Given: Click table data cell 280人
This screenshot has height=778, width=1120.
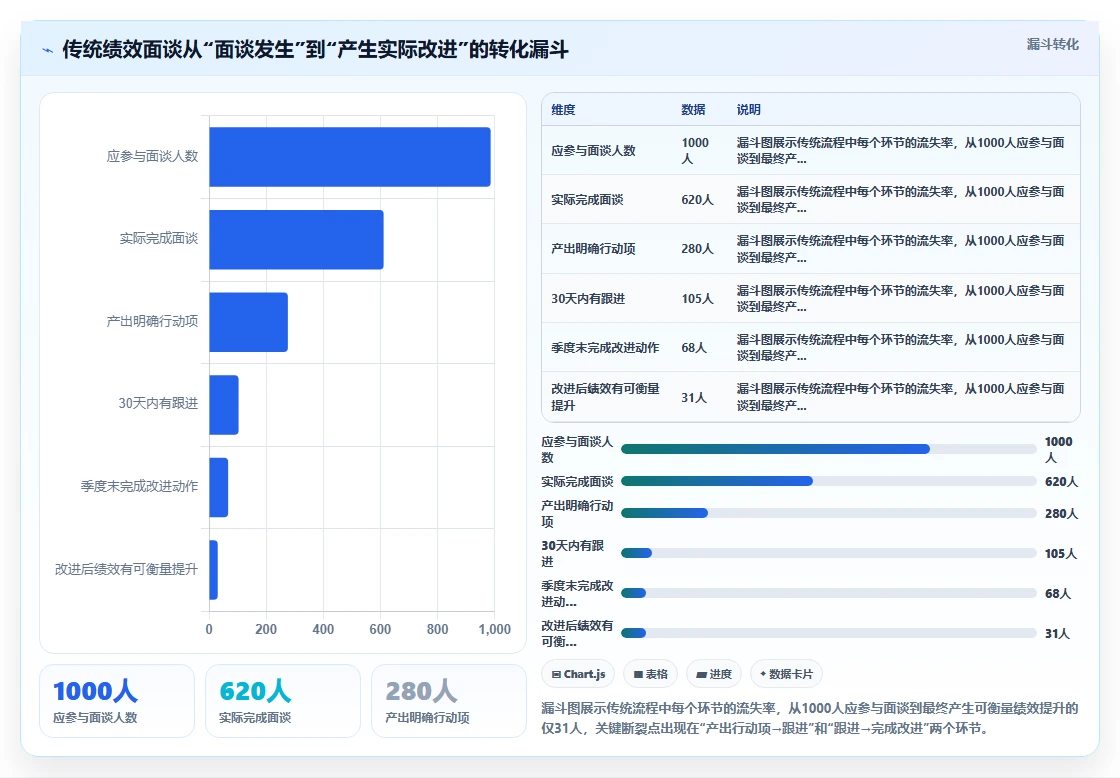Looking at the screenshot, I should coord(697,249).
